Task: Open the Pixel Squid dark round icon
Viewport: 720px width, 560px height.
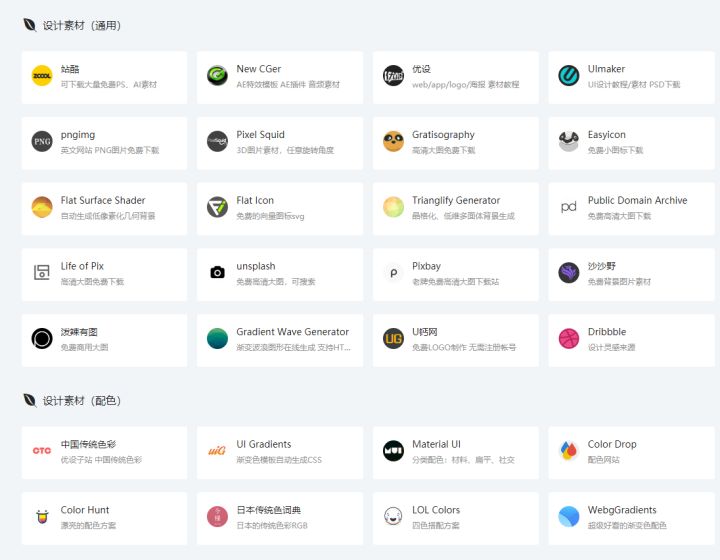Action: (x=217, y=141)
